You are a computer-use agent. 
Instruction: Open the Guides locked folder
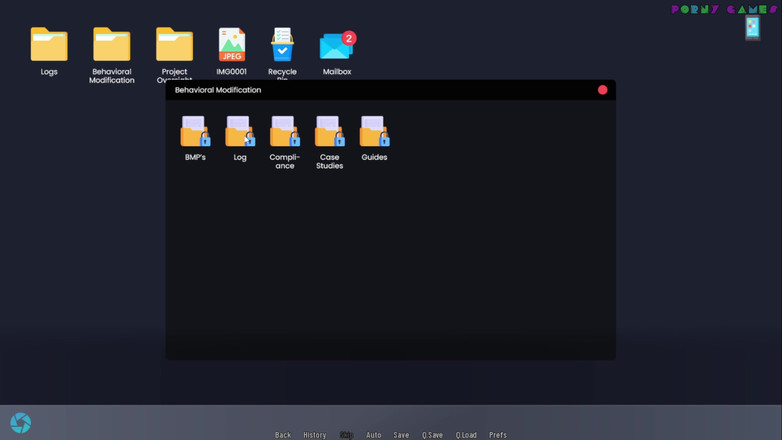click(x=374, y=133)
